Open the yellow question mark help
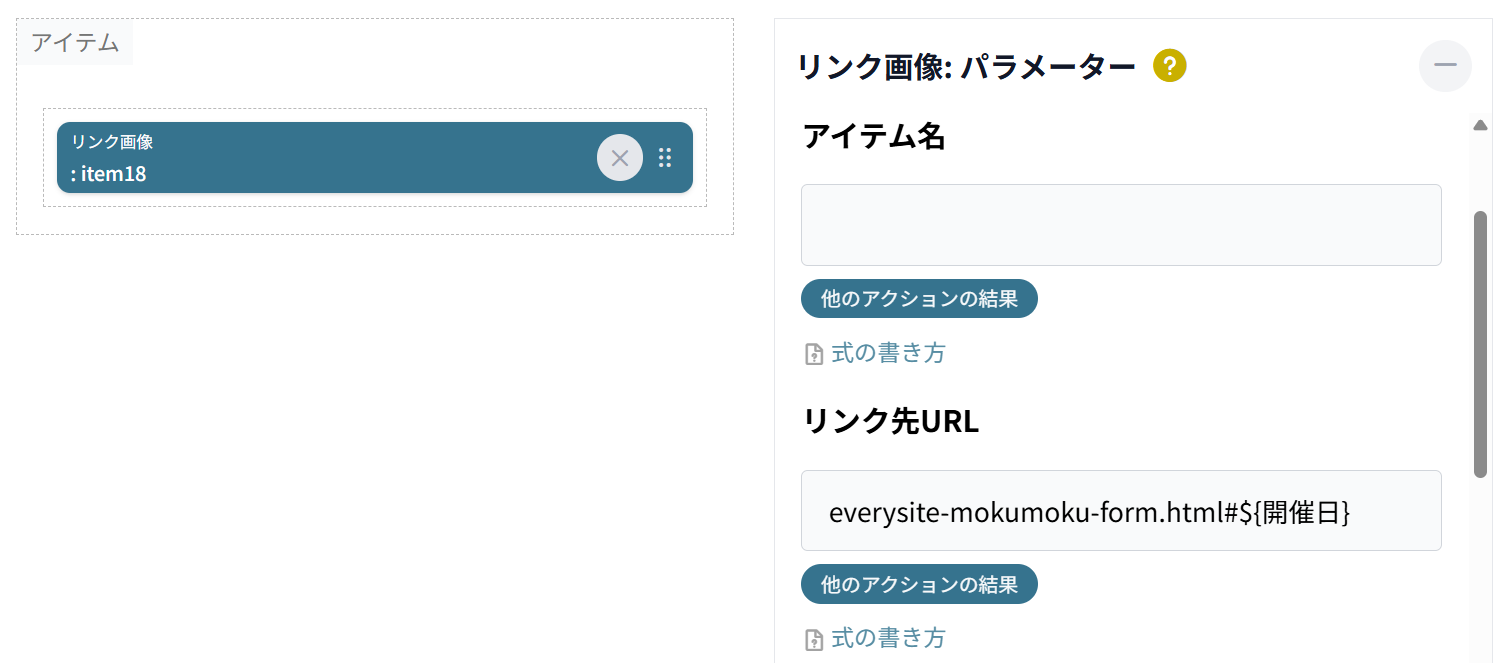Screen dimensions: 1501x663 (1170, 66)
